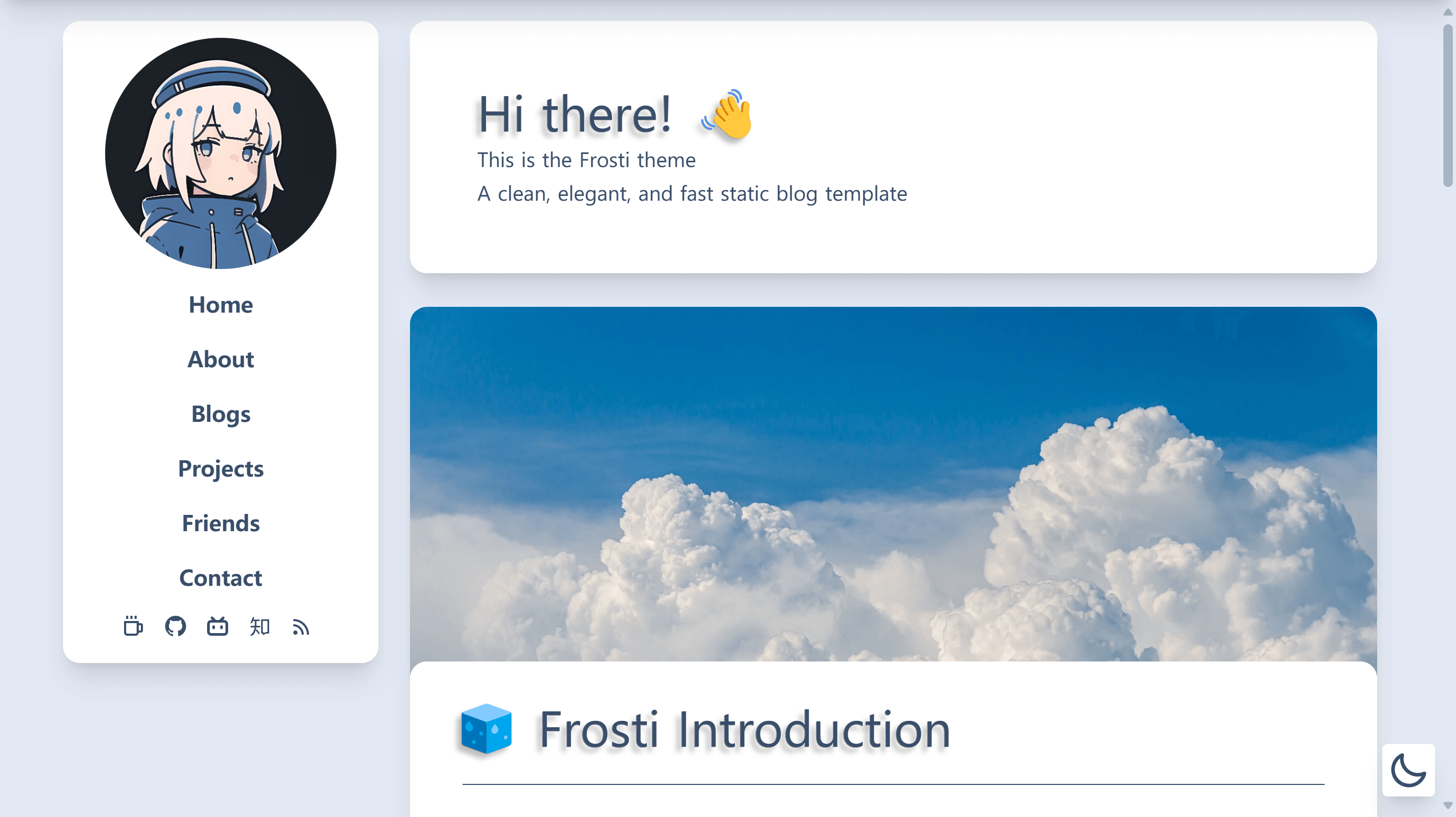Image resolution: width=1456 pixels, height=817 pixels.
Task: Open the GitHub profile icon
Action: pyautogui.click(x=175, y=626)
